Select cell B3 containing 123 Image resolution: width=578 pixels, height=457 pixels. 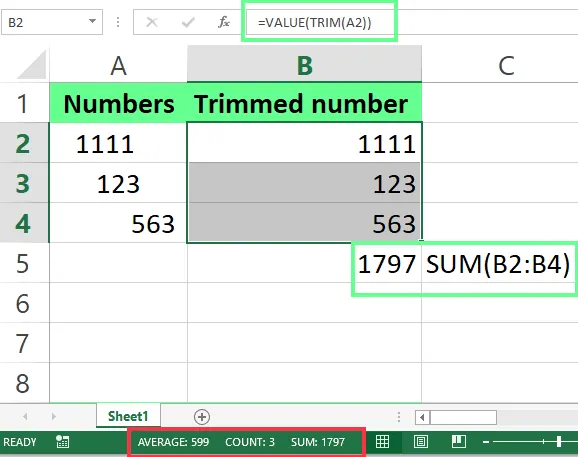pos(304,183)
